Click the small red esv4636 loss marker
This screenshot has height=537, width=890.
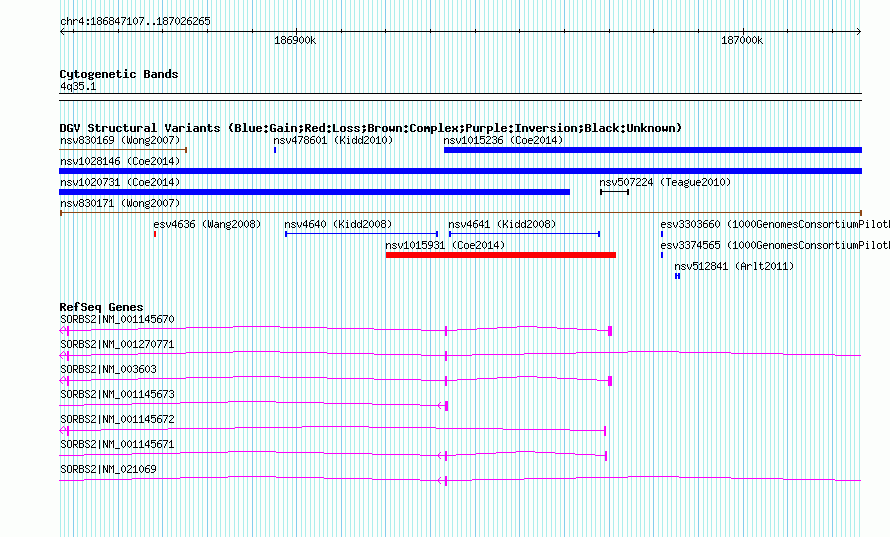(155, 234)
